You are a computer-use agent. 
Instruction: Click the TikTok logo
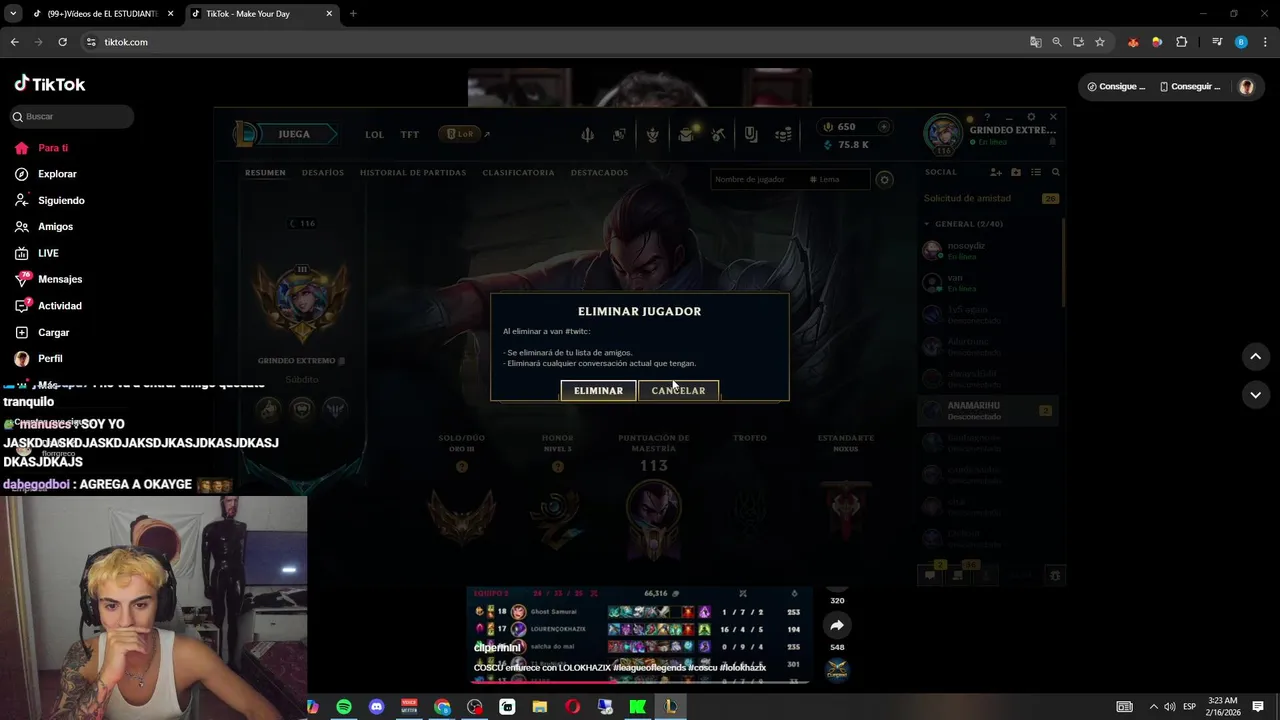(x=50, y=85)
